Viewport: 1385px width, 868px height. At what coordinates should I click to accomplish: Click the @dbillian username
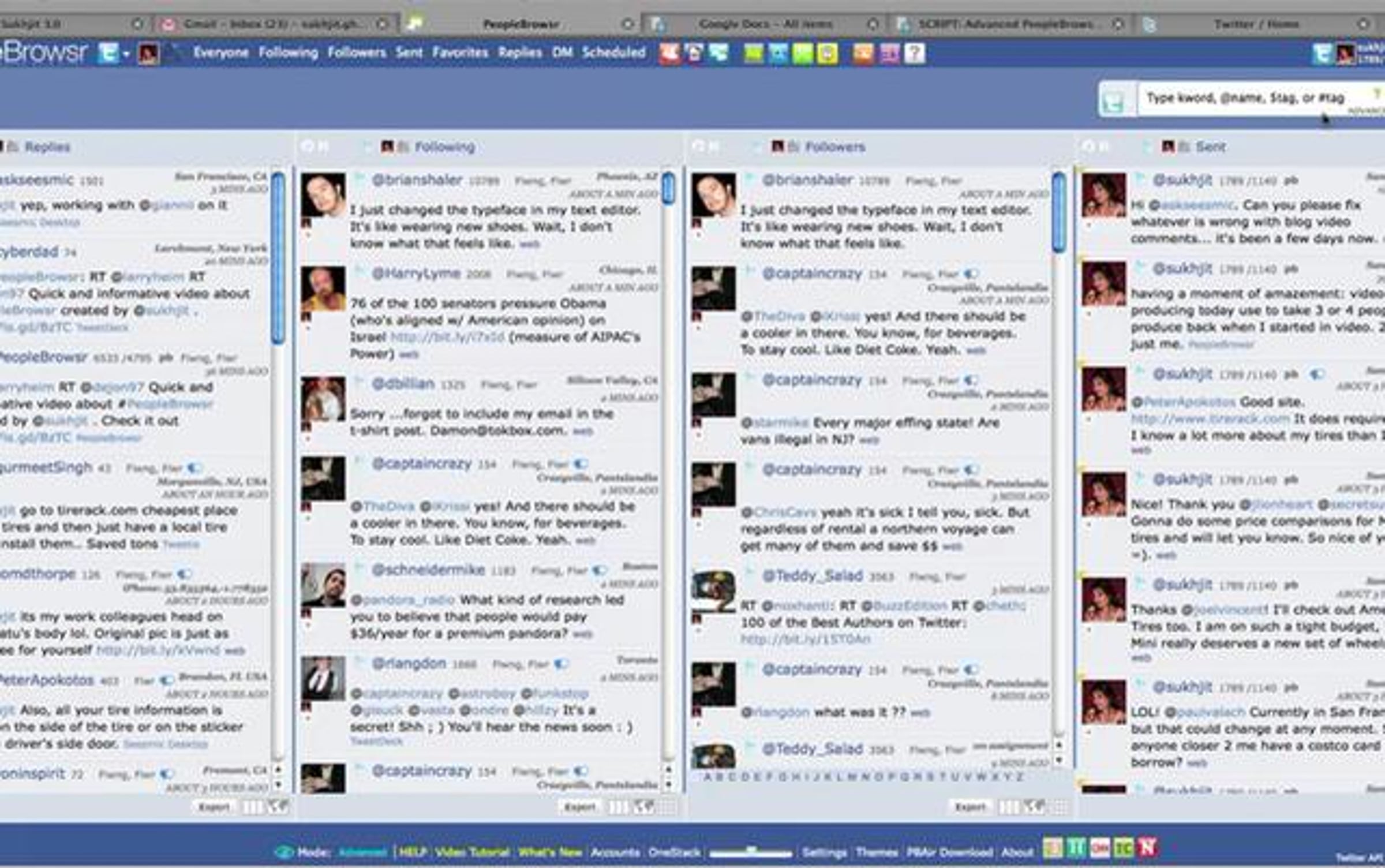[x=403, y=384]
